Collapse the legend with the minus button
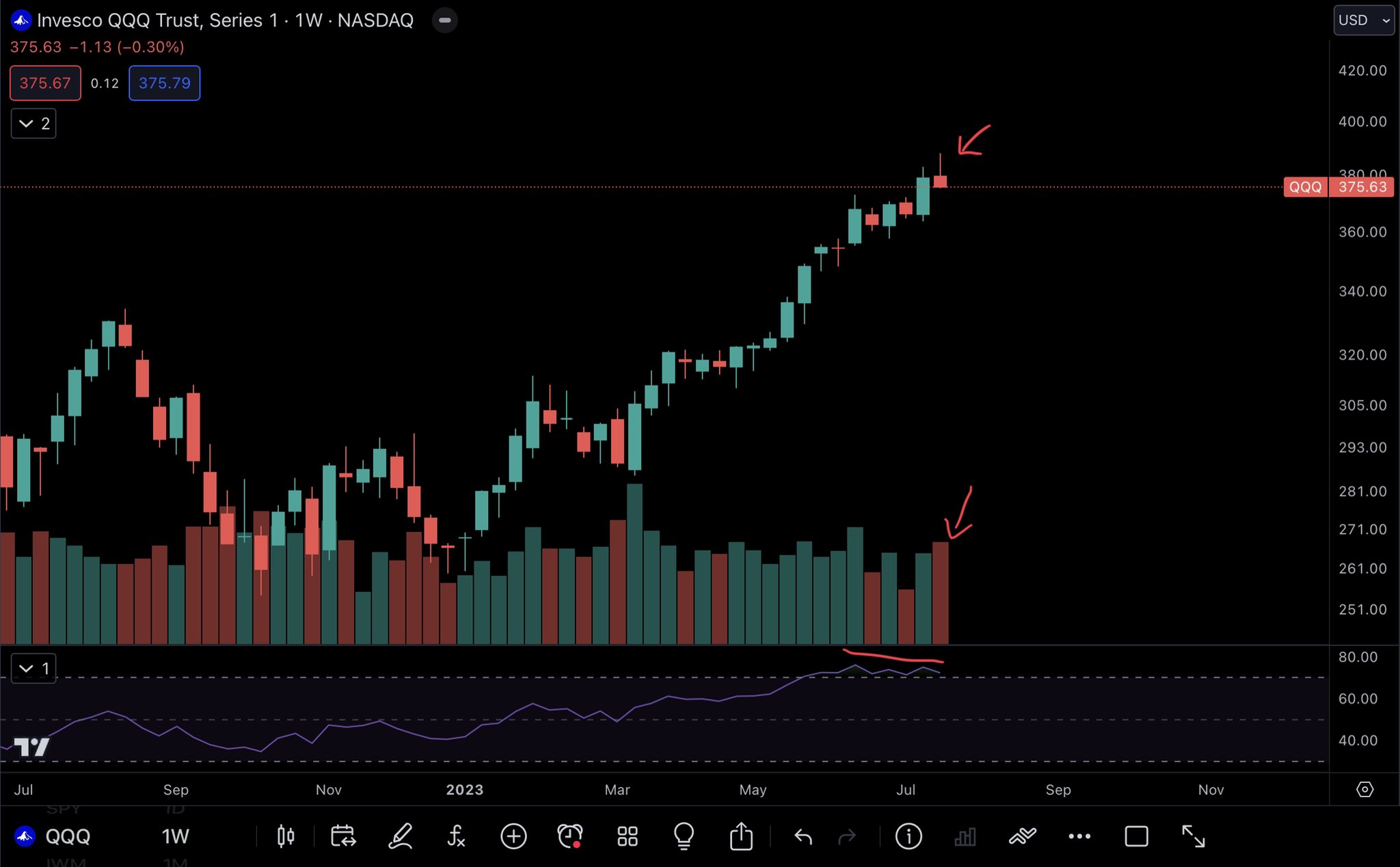The image size is (1400, 867). (x=444, y=20)
